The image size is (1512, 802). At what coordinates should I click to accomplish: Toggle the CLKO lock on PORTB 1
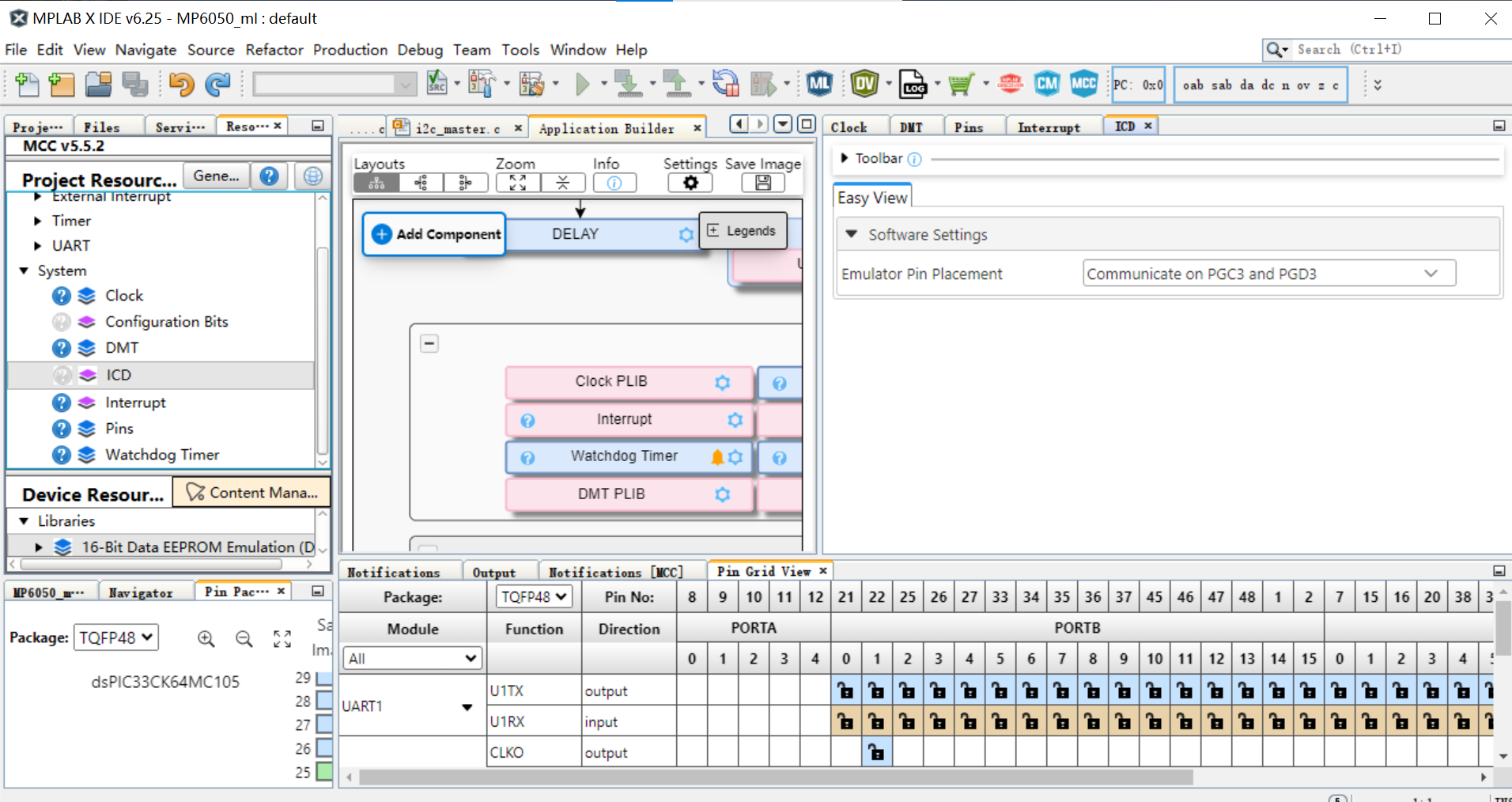877,752
